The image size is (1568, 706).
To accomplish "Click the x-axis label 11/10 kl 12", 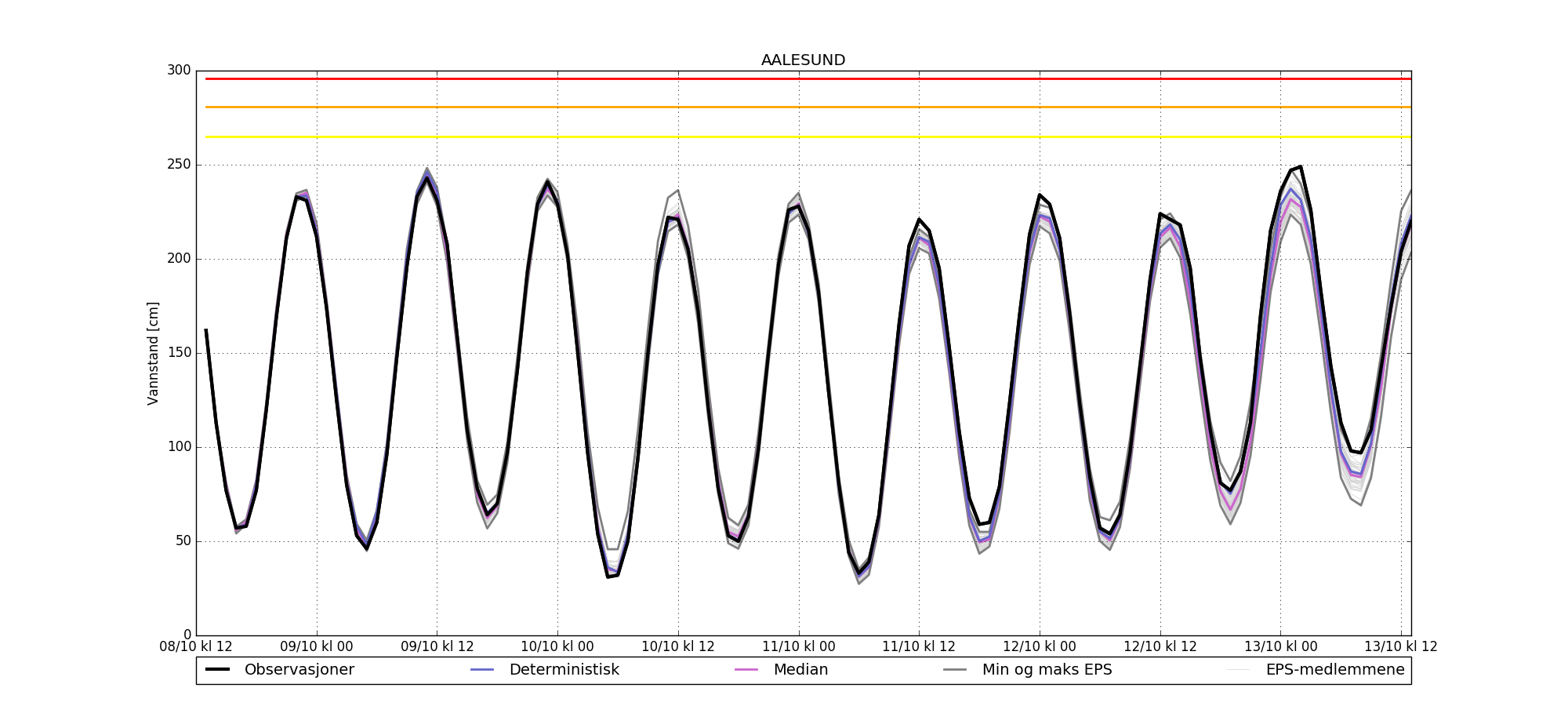I will (x=919, y=647).
